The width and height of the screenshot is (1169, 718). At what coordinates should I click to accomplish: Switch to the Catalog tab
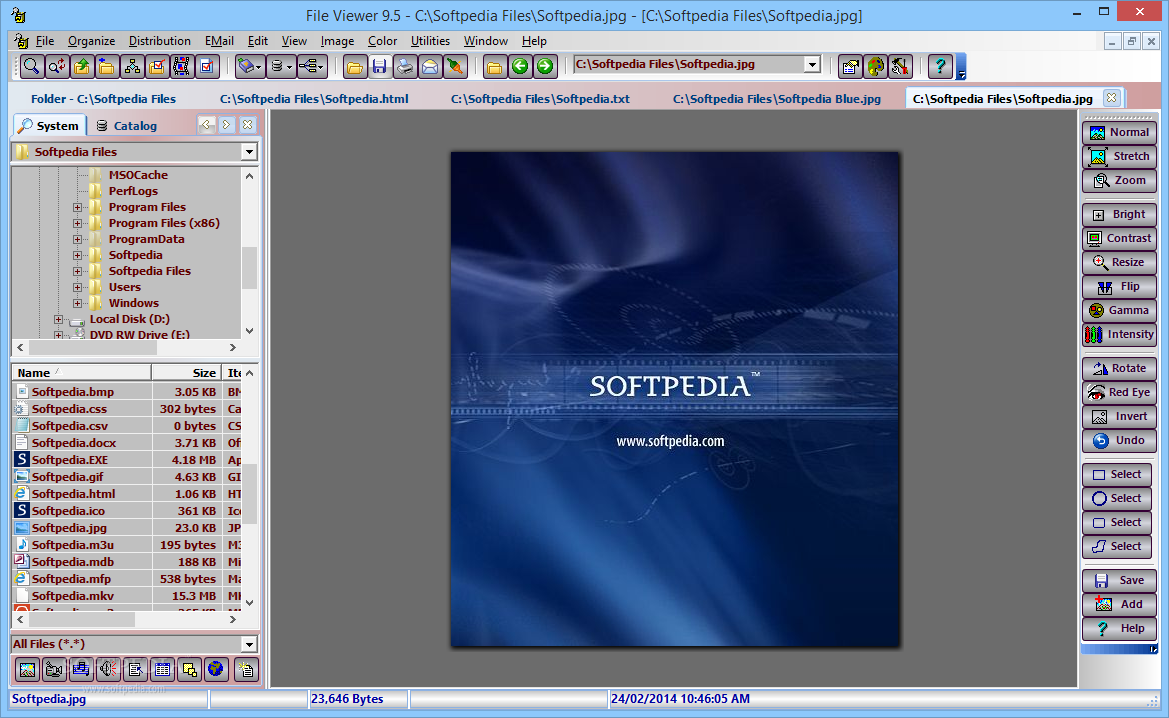click(127, 125)
